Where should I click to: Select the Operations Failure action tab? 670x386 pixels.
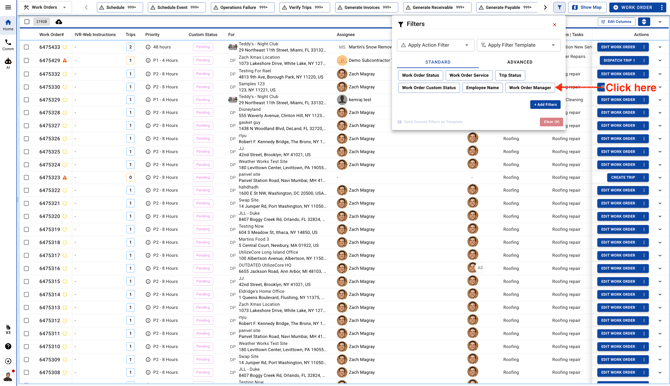(x=243, y=7)
